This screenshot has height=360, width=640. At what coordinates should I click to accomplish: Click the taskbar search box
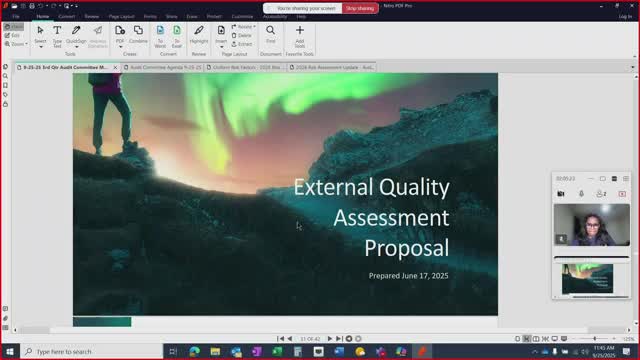point(91,351)
